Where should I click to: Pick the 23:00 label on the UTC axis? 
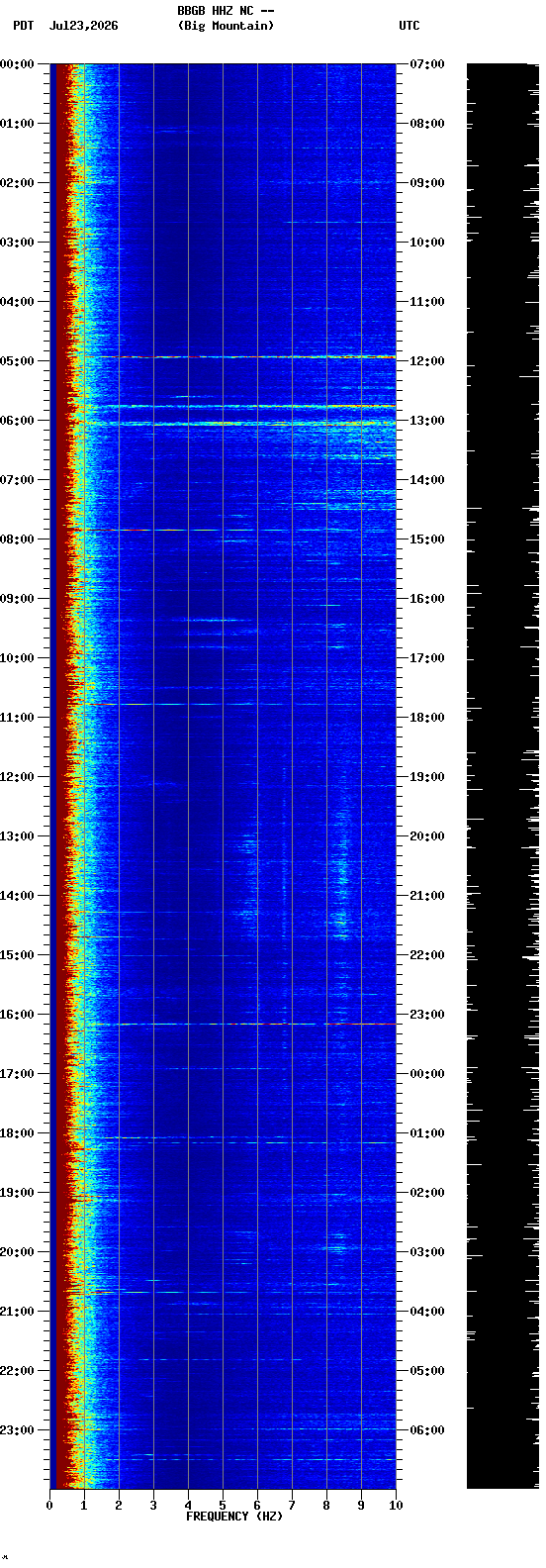pos(427,1015)
